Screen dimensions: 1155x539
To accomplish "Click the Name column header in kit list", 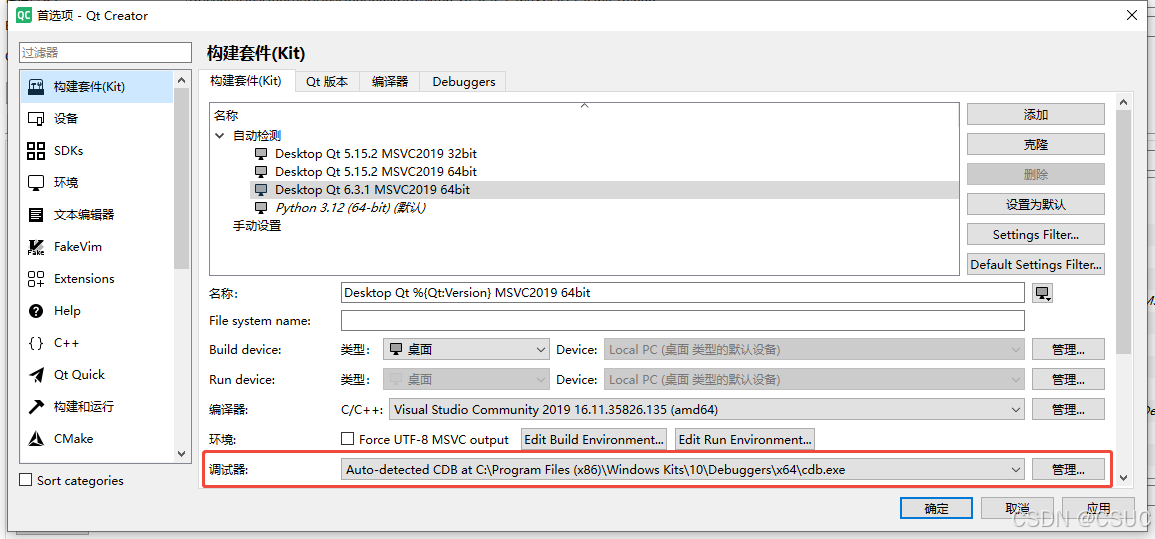I will tap(226, 116).
